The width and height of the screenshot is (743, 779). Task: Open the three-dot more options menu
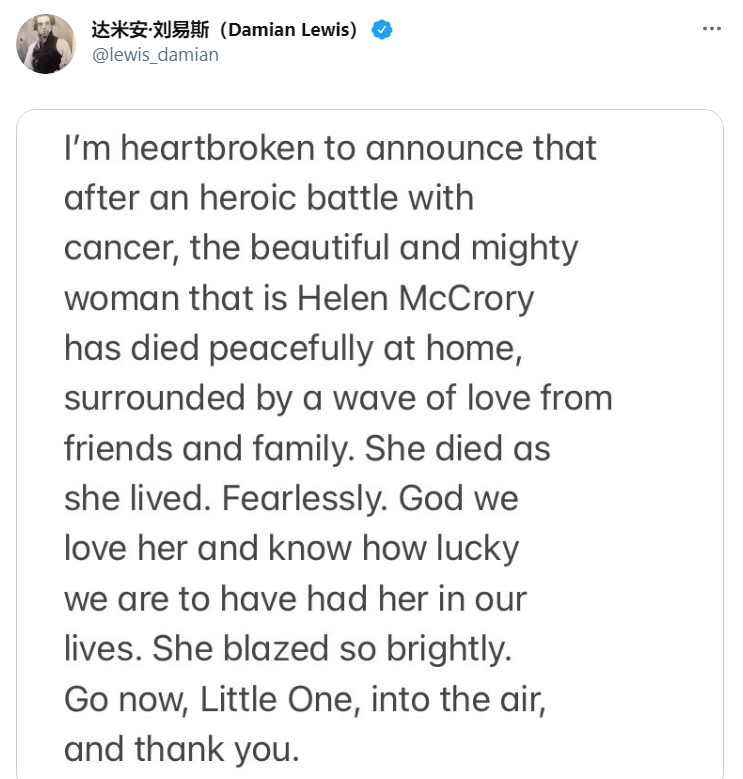tap(711, 29)
